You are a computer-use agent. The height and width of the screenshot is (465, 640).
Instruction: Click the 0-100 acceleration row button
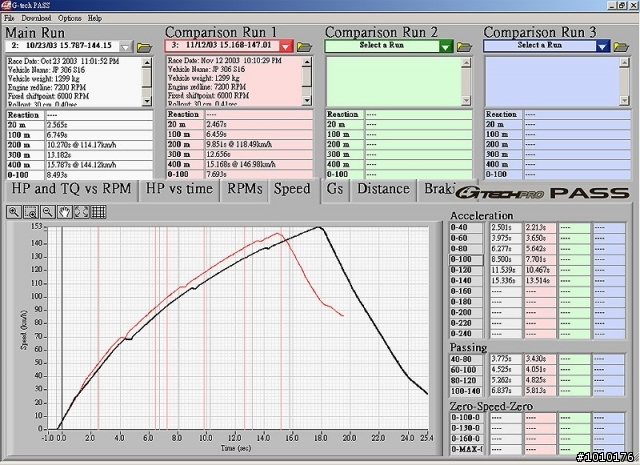tap(466, 260)
